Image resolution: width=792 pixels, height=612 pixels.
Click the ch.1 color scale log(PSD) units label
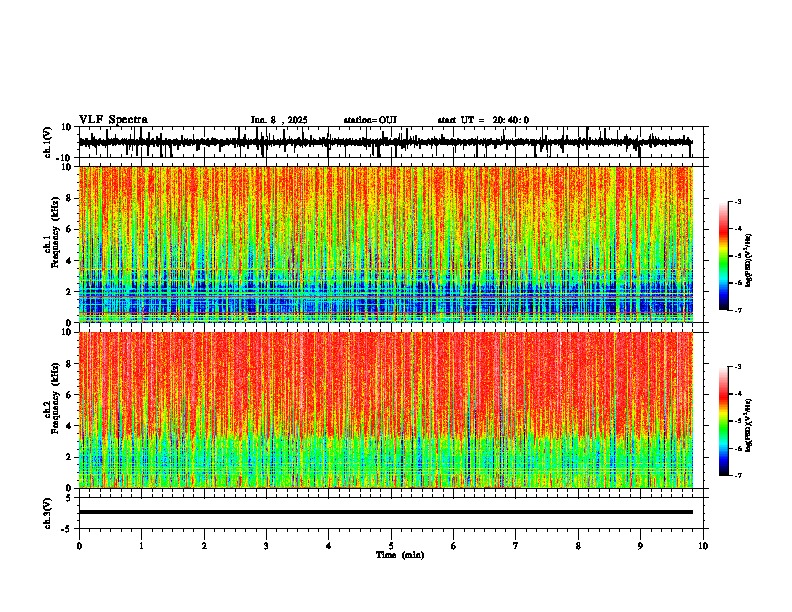pos(749,261)
